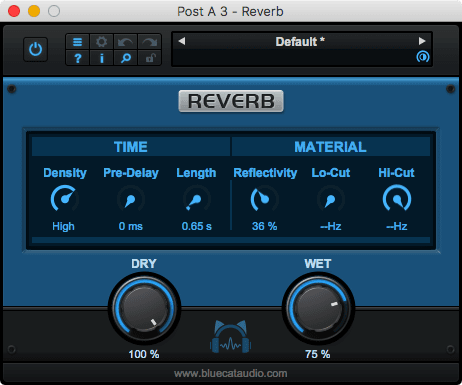Open the www.bluecataudio.com link

231,373
